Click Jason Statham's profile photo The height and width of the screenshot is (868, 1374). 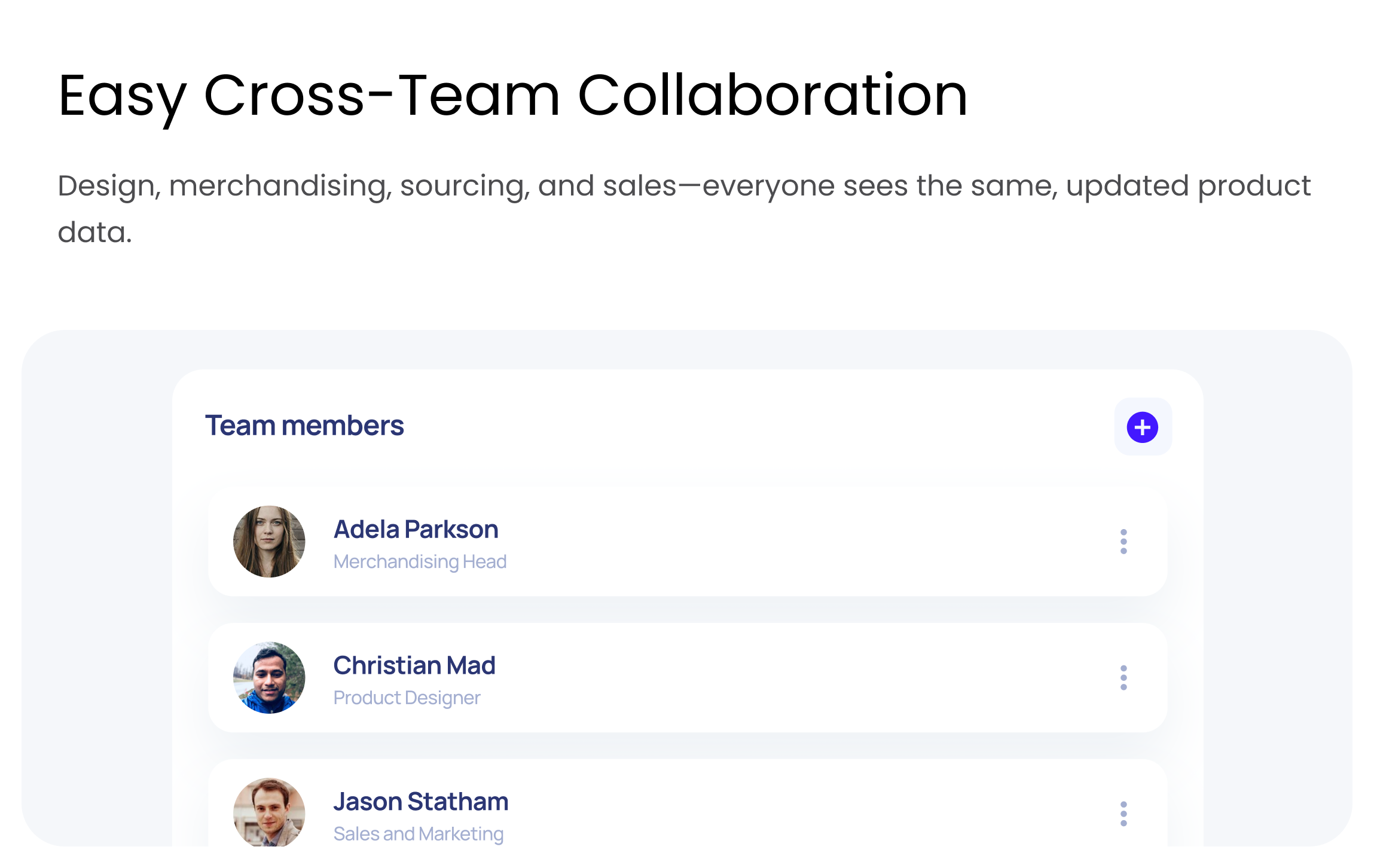269,812
